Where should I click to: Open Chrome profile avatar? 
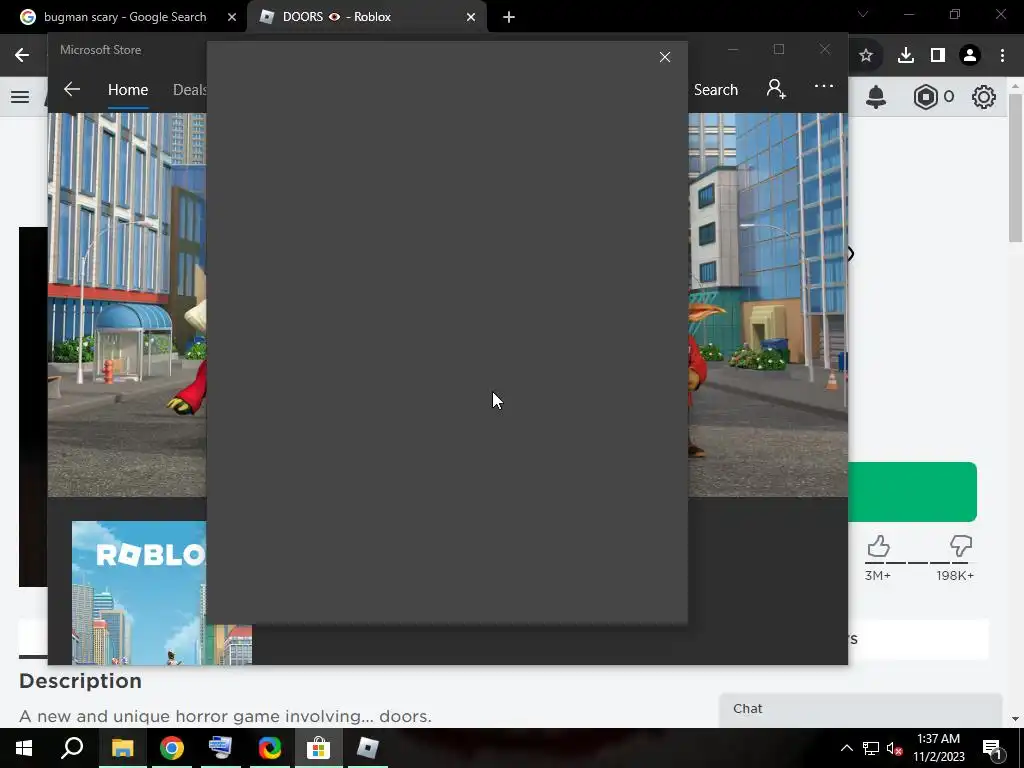(970, 56)
